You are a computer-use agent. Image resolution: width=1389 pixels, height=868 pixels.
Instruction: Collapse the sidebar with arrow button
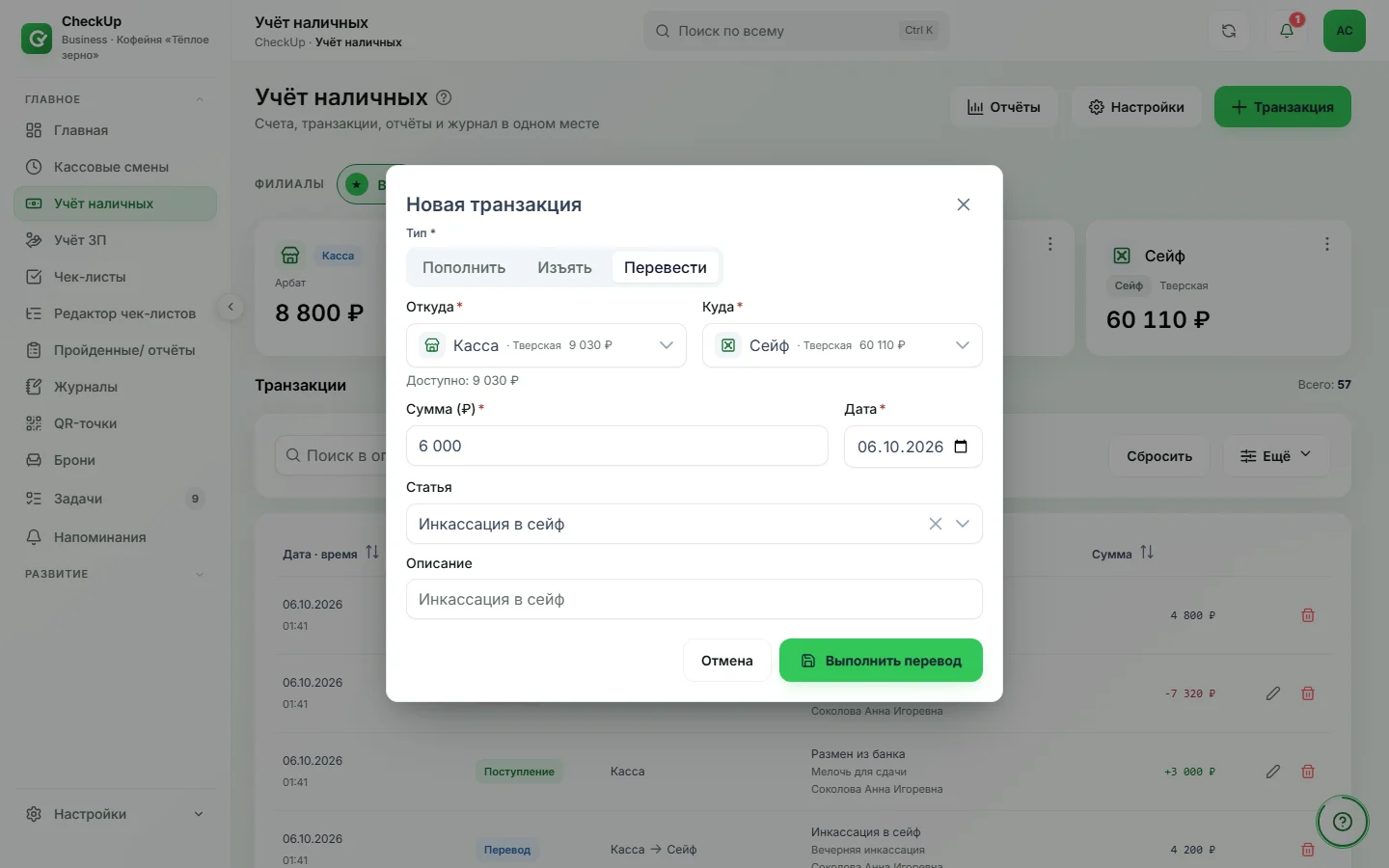pyautogui.click(x=231, y=307)
